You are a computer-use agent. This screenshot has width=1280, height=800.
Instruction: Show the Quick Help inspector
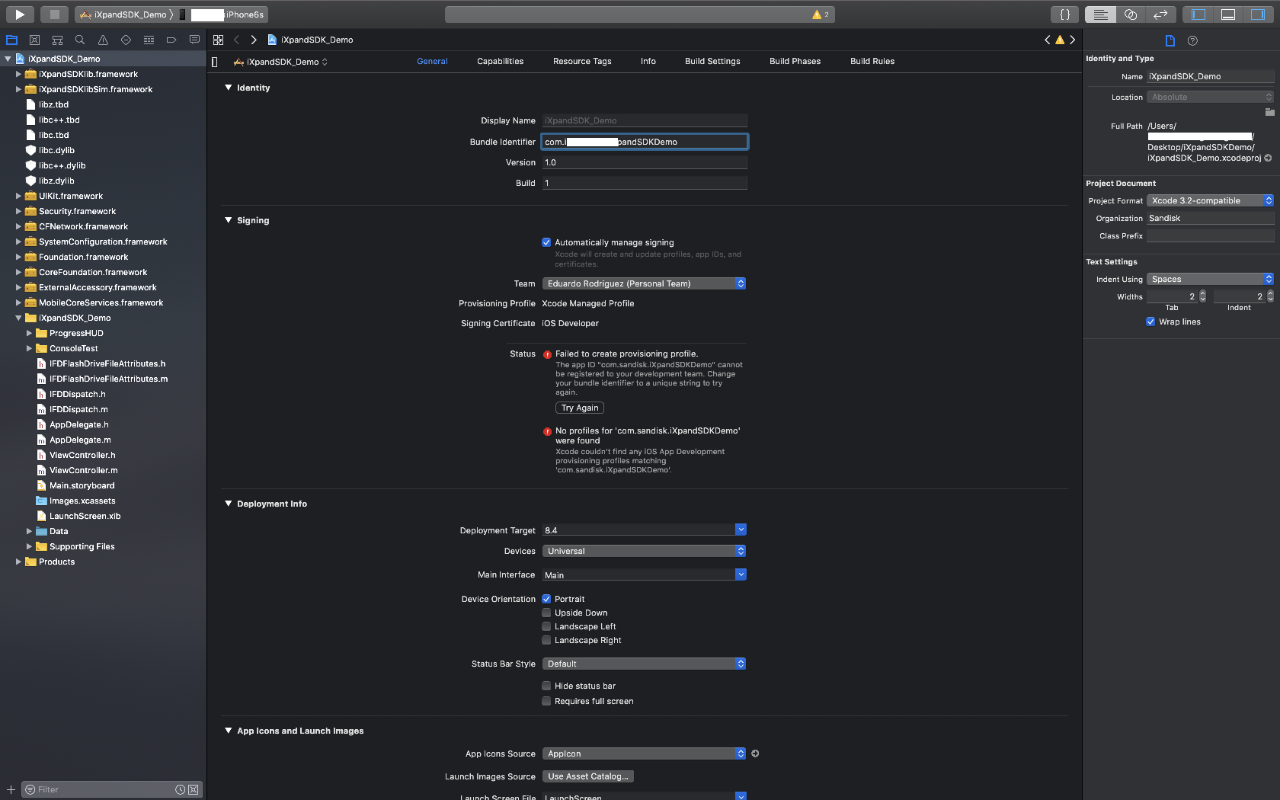pyautogui.click(x=1192, y=41)
